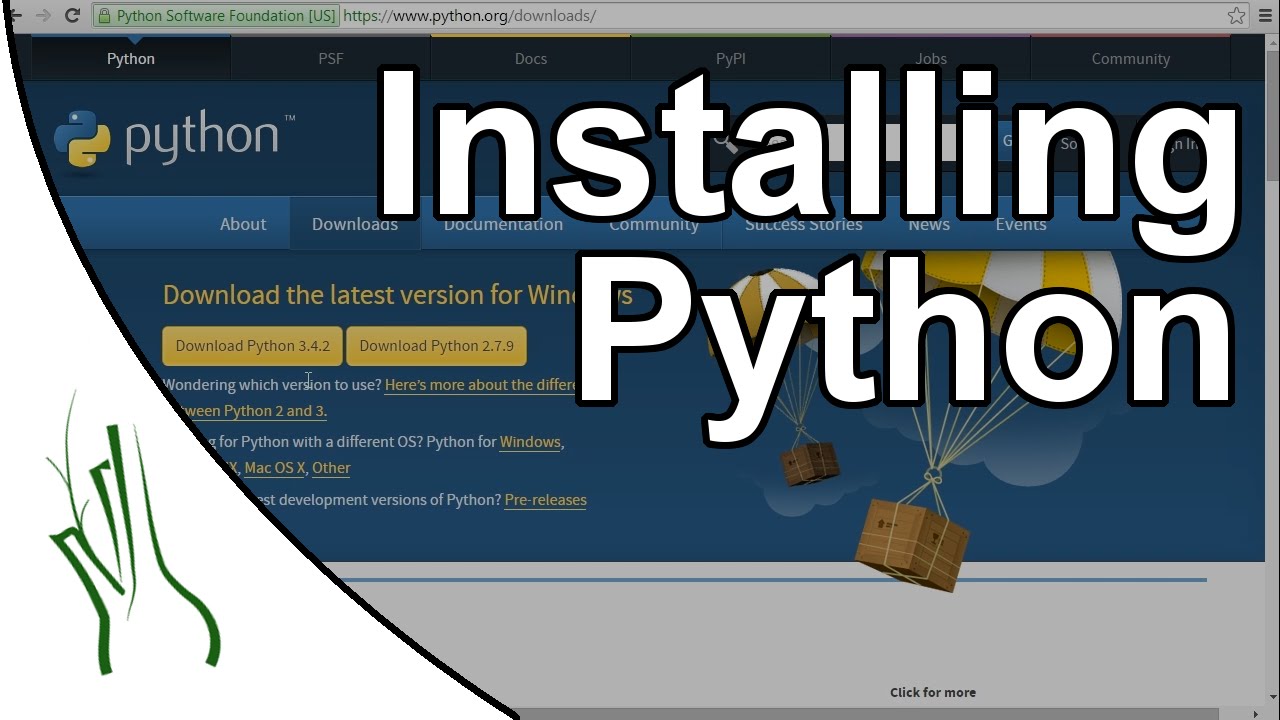The width and height of the screenshot is (1280, 720).
Task: Click the address bar URL field
Action: [780, 16]
